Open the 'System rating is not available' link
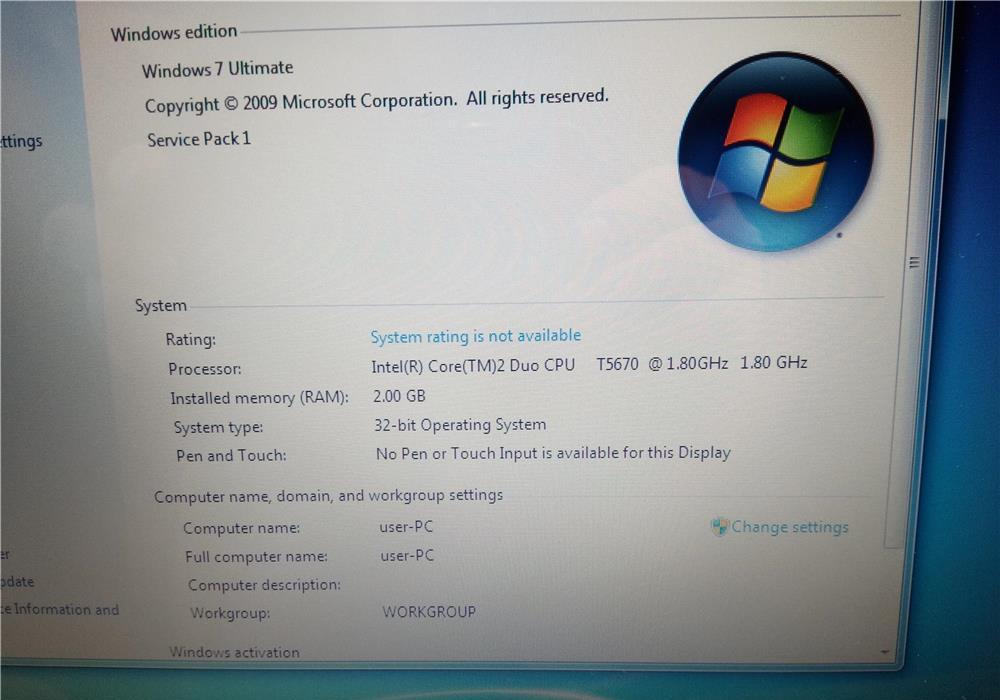Viewport: 1000px width, 700px height. [x=476, y=336]
